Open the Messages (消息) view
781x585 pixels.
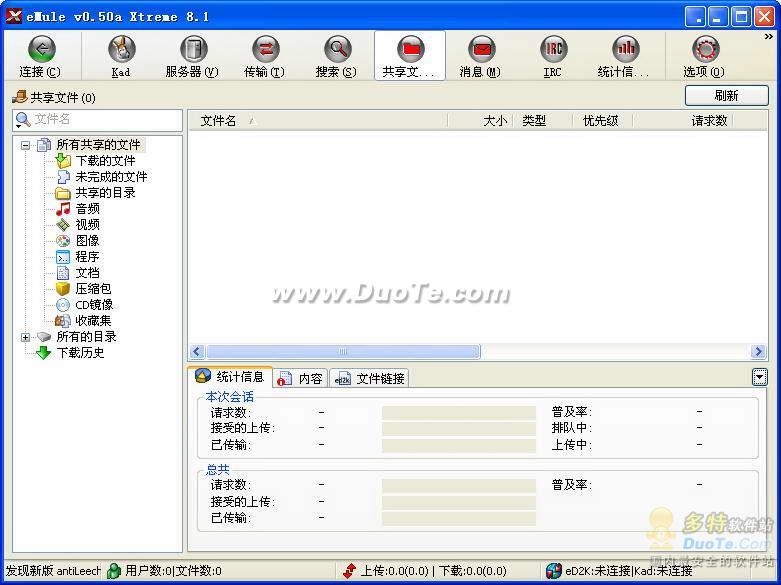click(481, 56)
